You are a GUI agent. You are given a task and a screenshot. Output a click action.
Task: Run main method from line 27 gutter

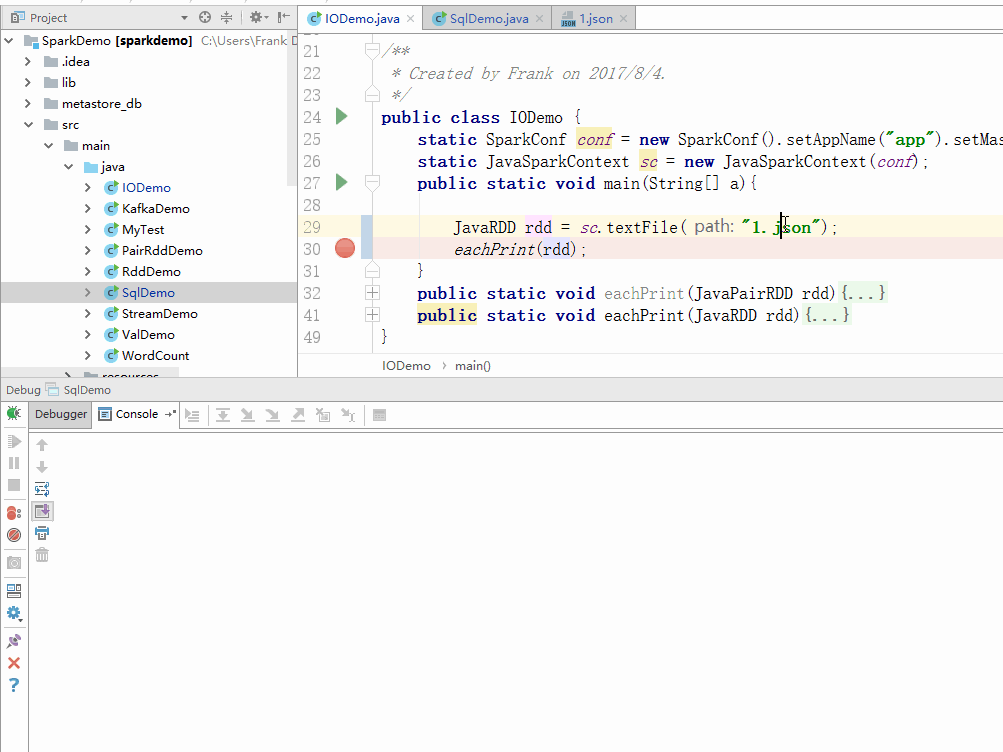pos(342,183)
